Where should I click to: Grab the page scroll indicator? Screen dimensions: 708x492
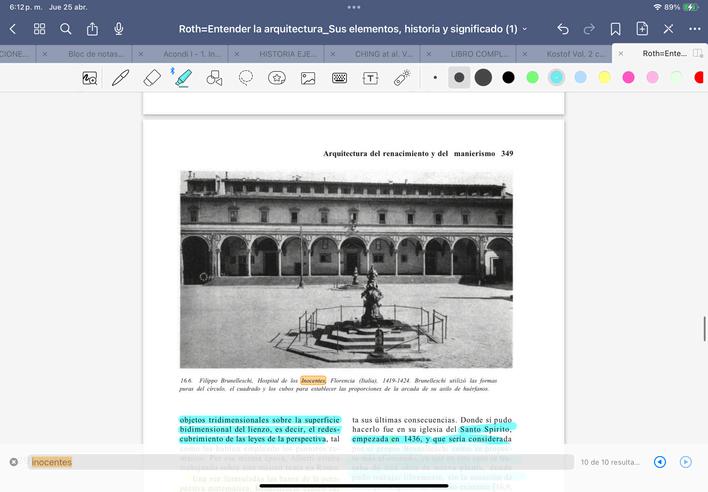click(x=704, y=329)
